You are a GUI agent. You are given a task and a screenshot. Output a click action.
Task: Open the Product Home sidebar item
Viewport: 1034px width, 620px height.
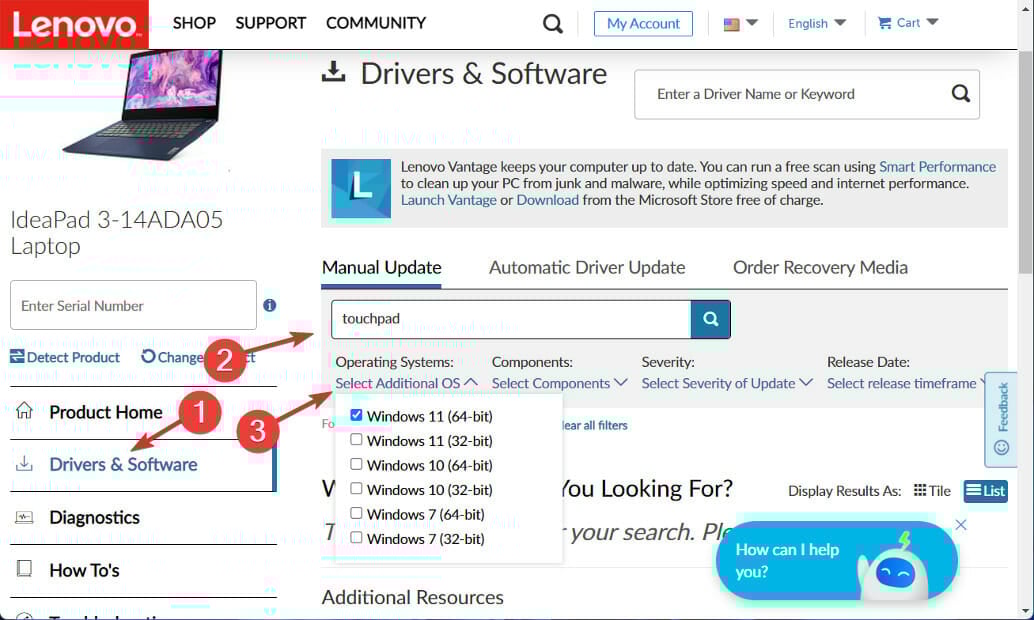pyautogui.click(x=143, y=412)
